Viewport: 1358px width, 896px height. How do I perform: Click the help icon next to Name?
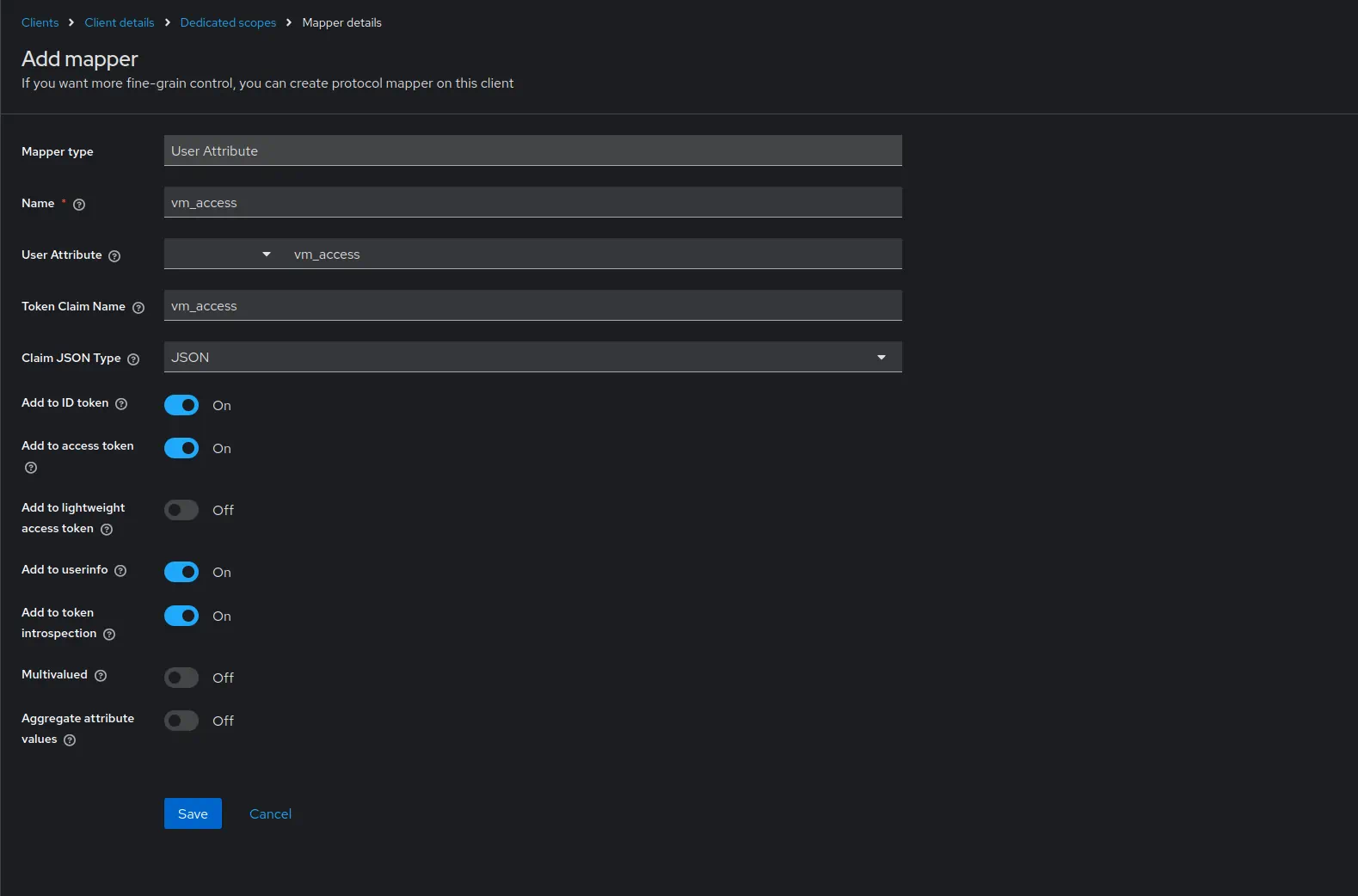coord(79,205)
